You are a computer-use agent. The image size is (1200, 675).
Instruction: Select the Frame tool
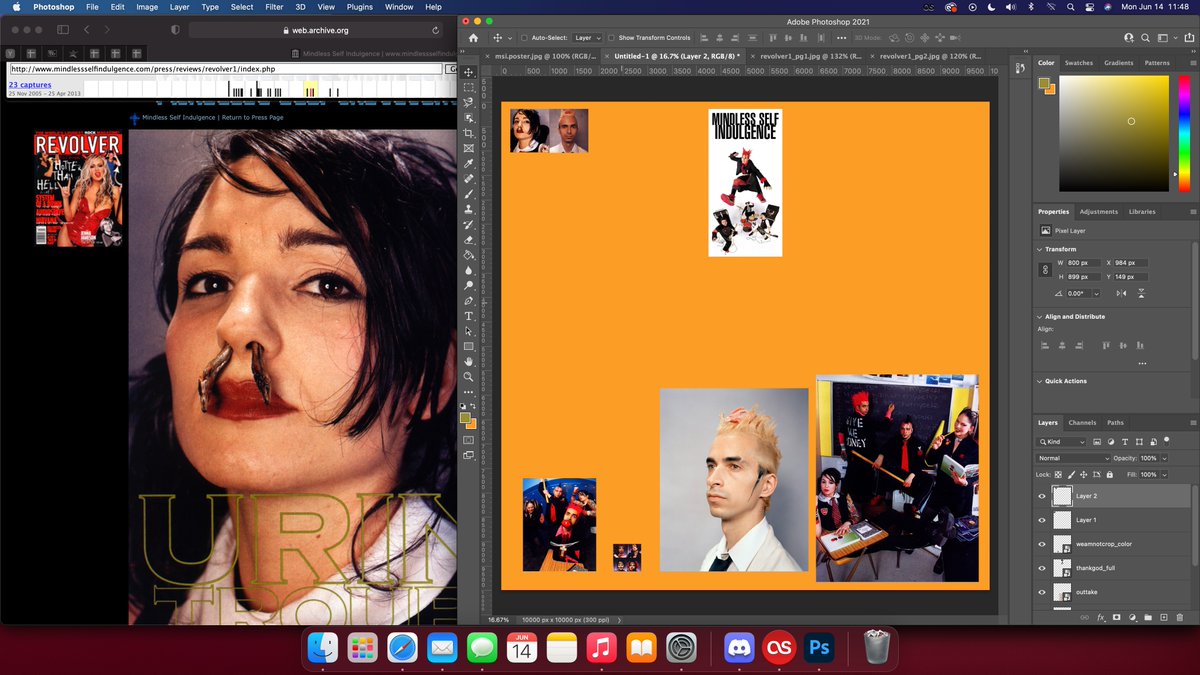pos(469,148)
